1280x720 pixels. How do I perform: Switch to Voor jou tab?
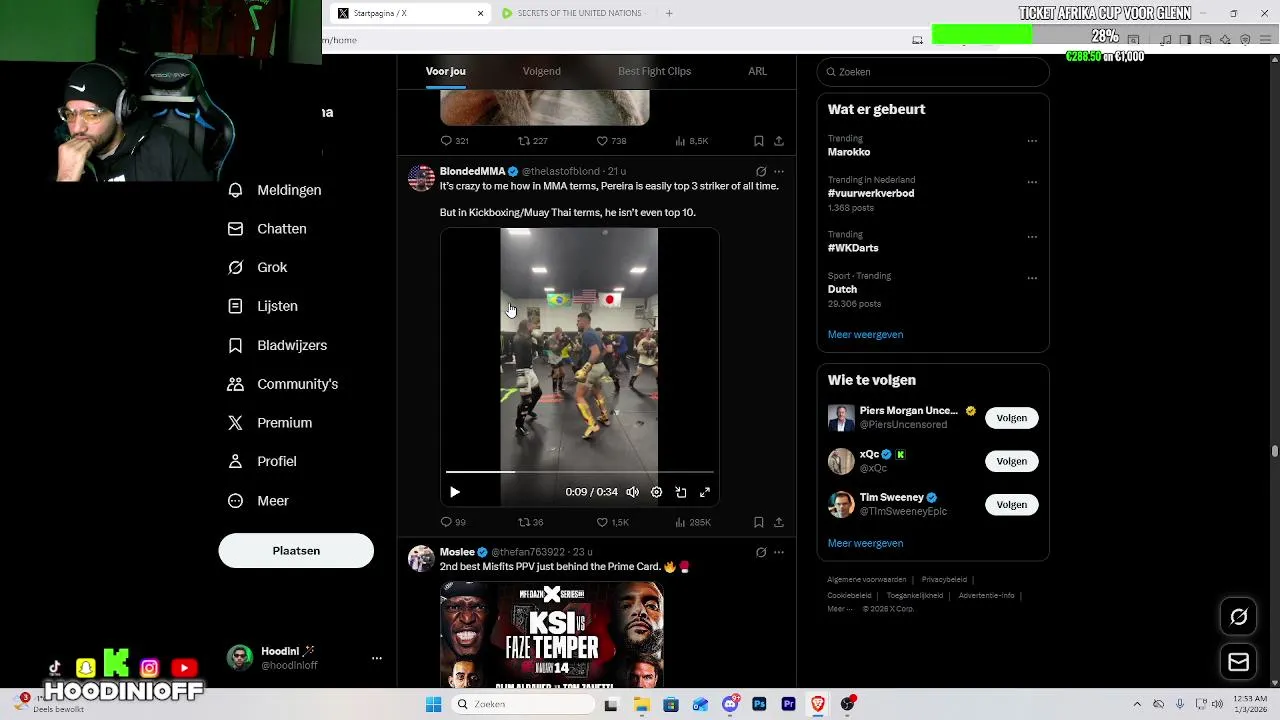446,71
